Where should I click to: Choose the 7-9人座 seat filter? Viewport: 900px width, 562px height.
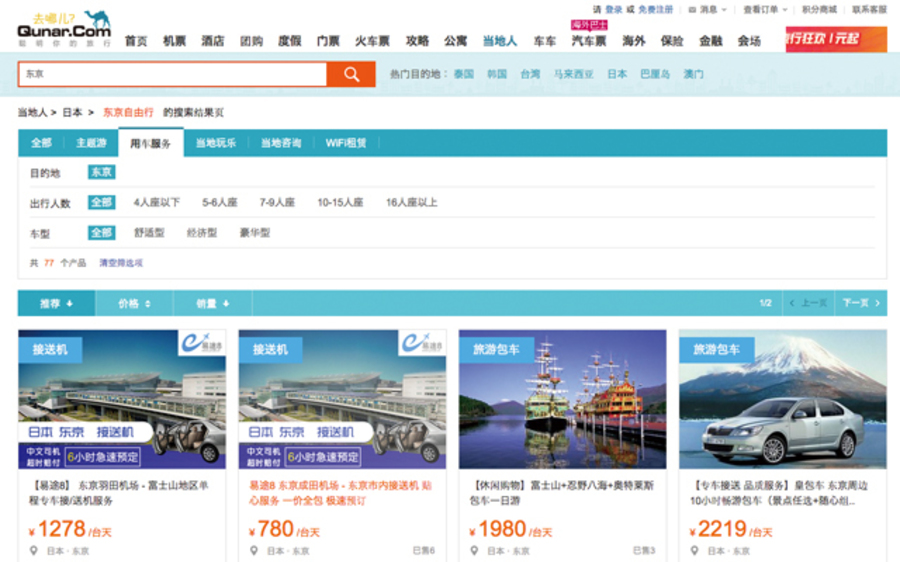click(x=277, y=202)
